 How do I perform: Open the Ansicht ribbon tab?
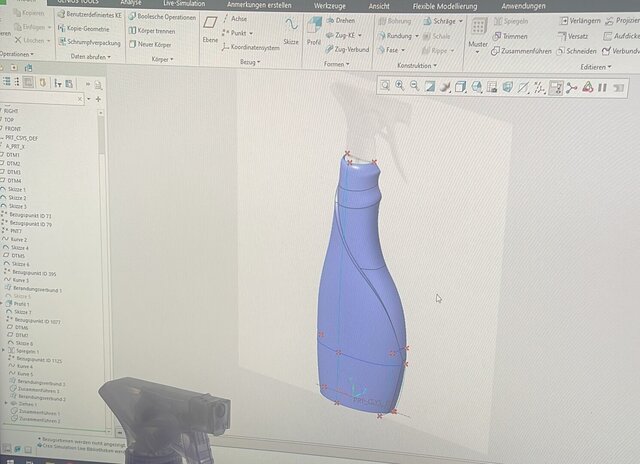[379, 6]
